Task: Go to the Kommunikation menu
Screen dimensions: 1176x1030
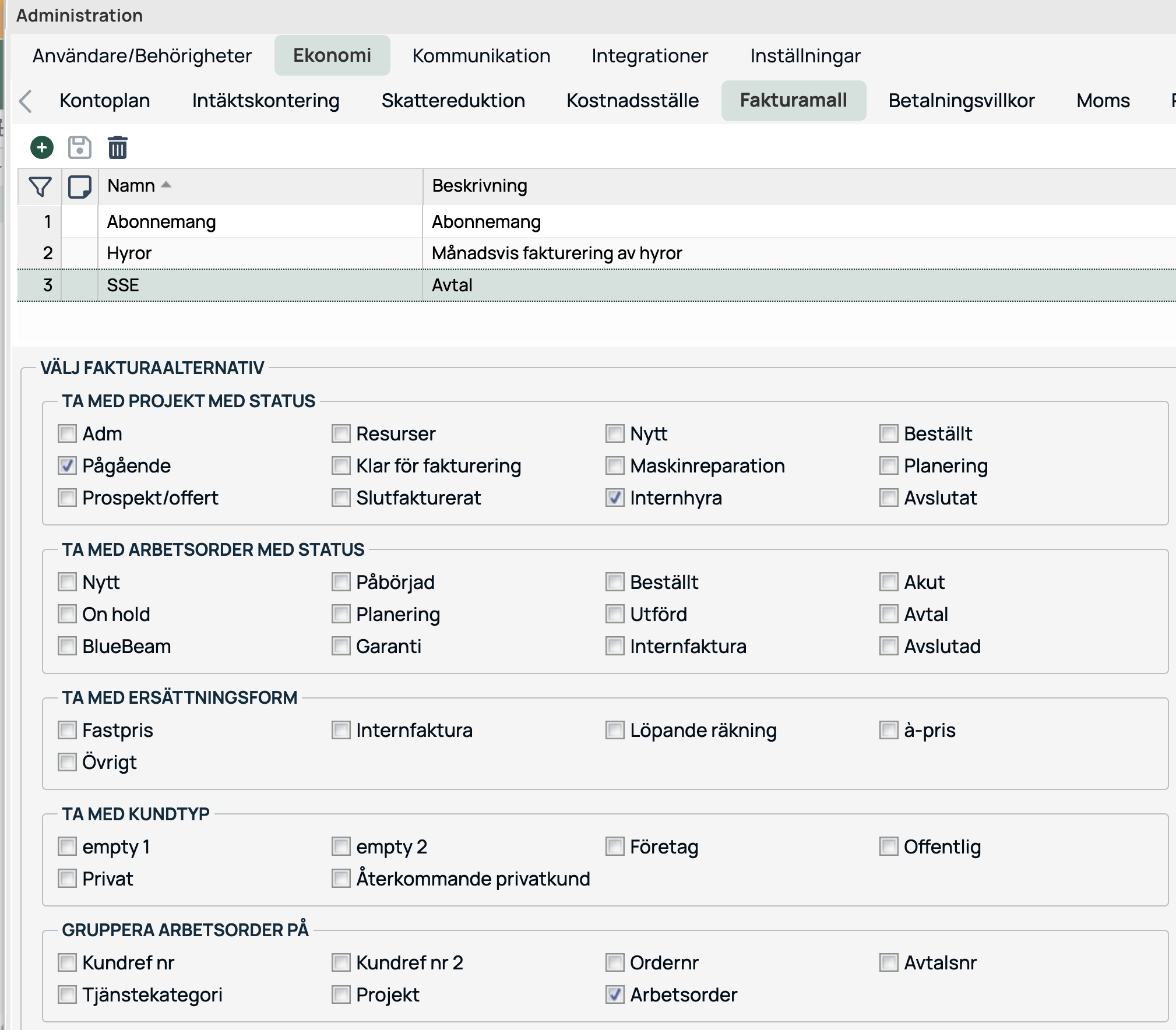Action: pyautogui.click(x=481, y=56)
